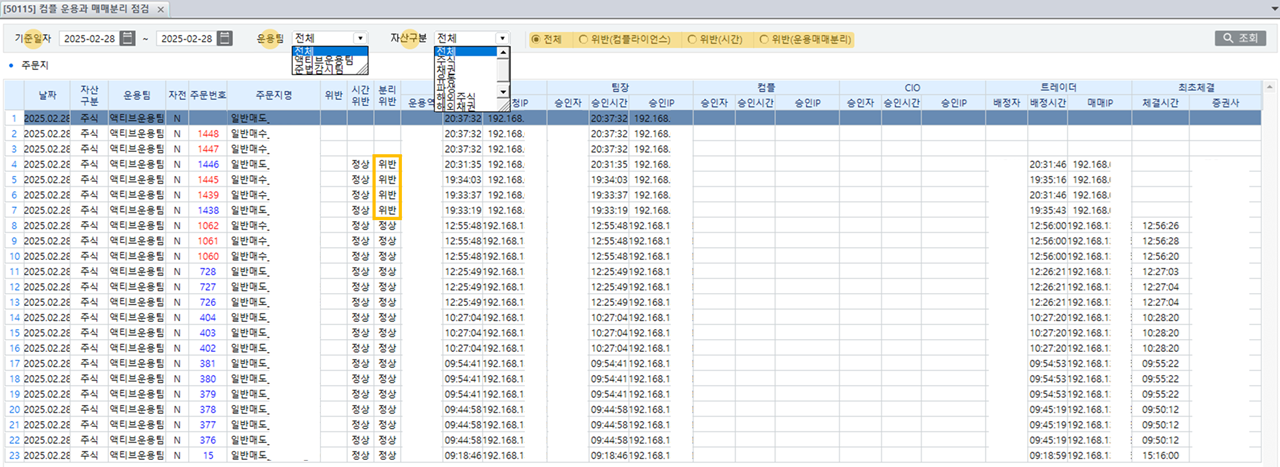Select the 전체 radio option
This screenshot has width=1280, height=467.
tap(546, 39)
